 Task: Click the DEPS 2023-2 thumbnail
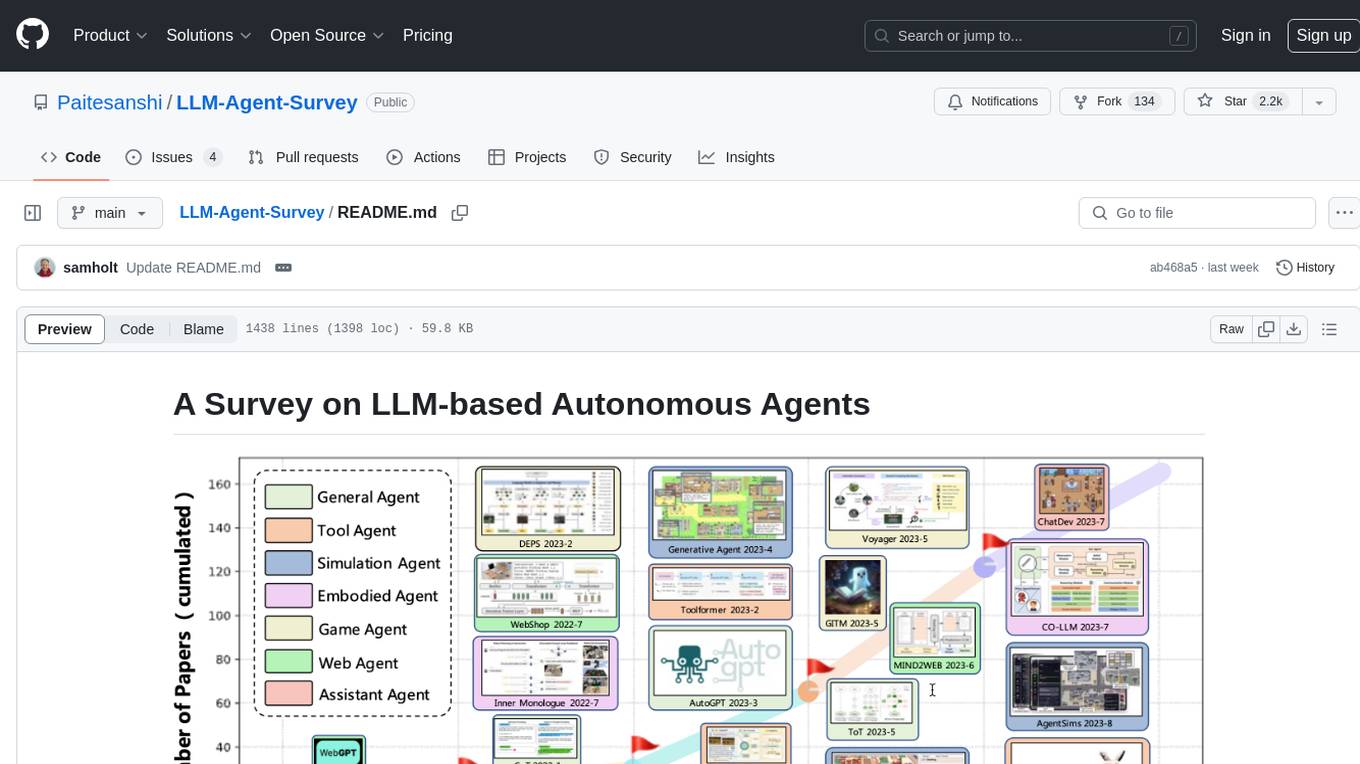pos(547,508)
